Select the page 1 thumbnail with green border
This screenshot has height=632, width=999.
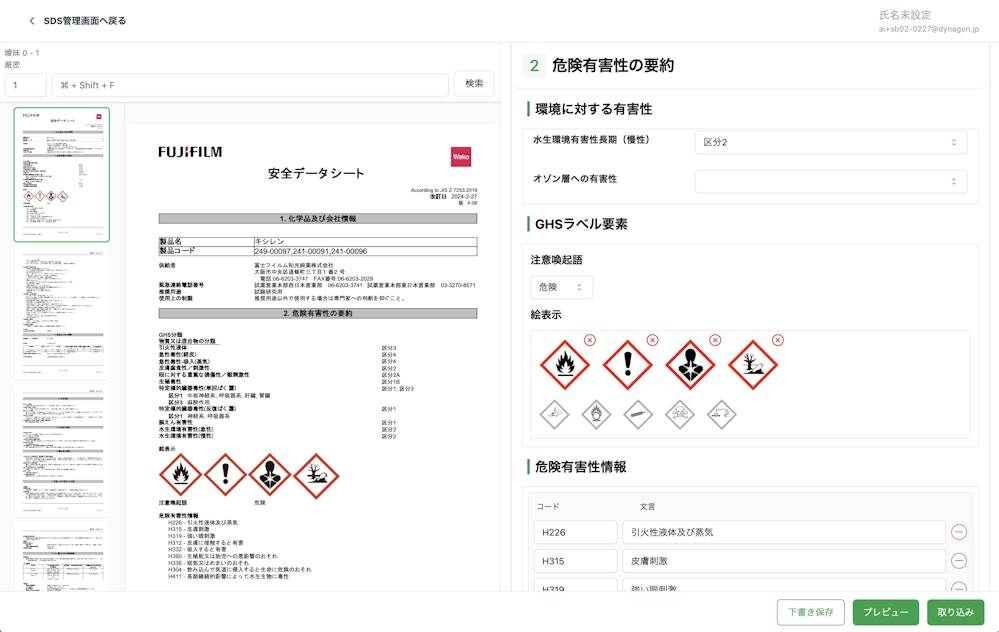pos(62,175)
